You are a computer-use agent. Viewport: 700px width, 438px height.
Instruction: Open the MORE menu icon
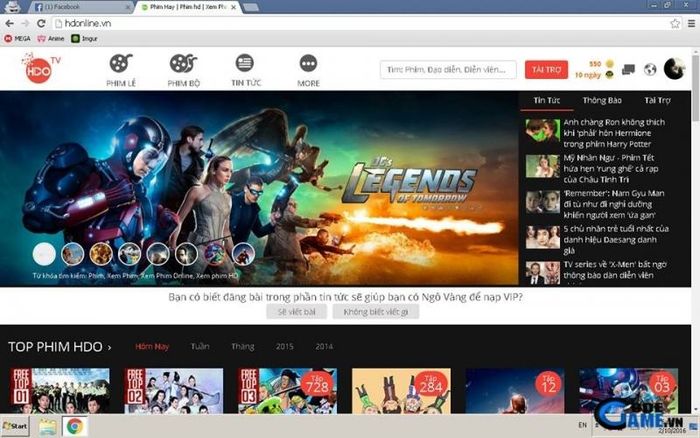pos(308,63)
